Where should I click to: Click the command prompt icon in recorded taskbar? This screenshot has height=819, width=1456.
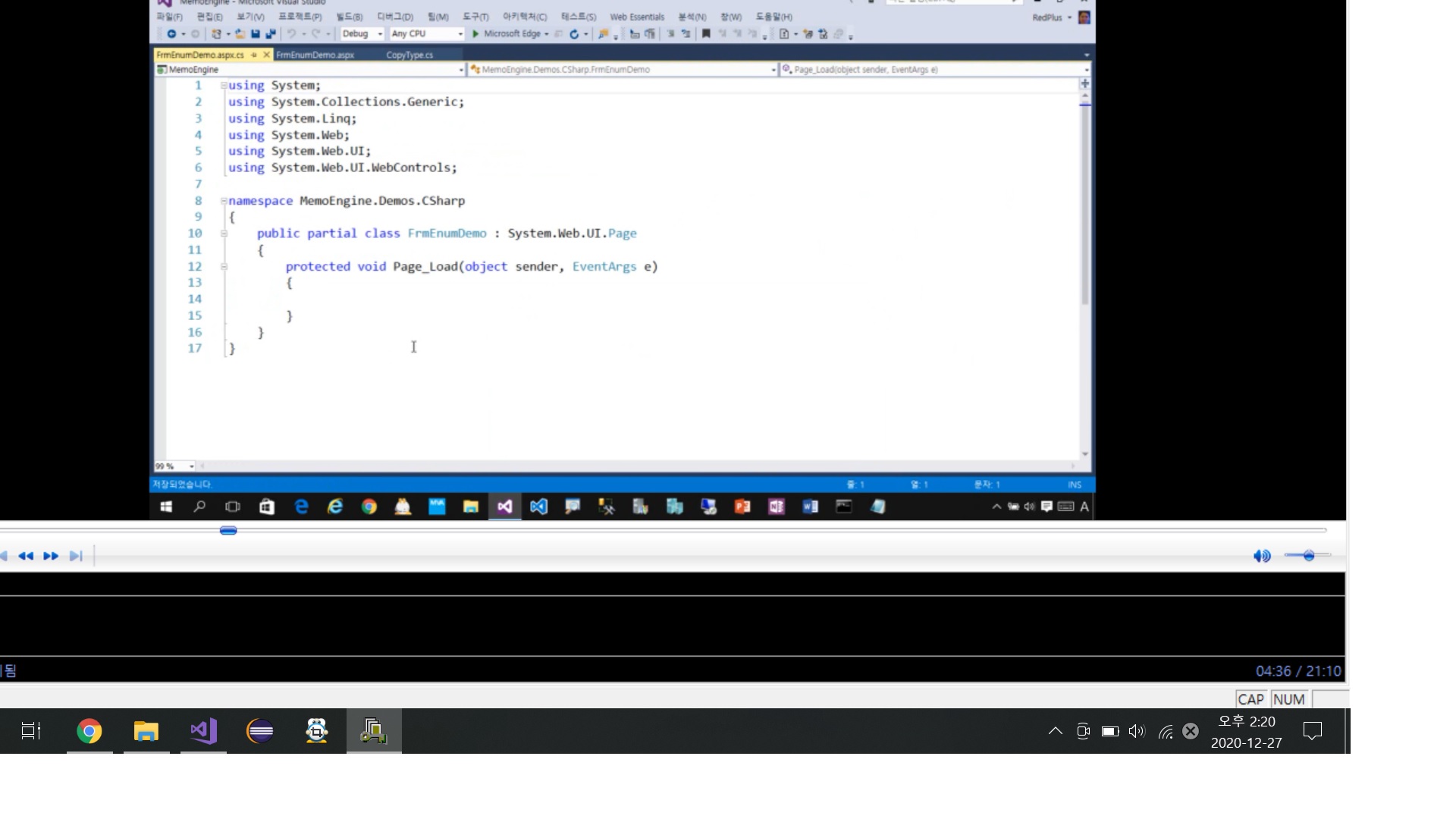(844, 507)
